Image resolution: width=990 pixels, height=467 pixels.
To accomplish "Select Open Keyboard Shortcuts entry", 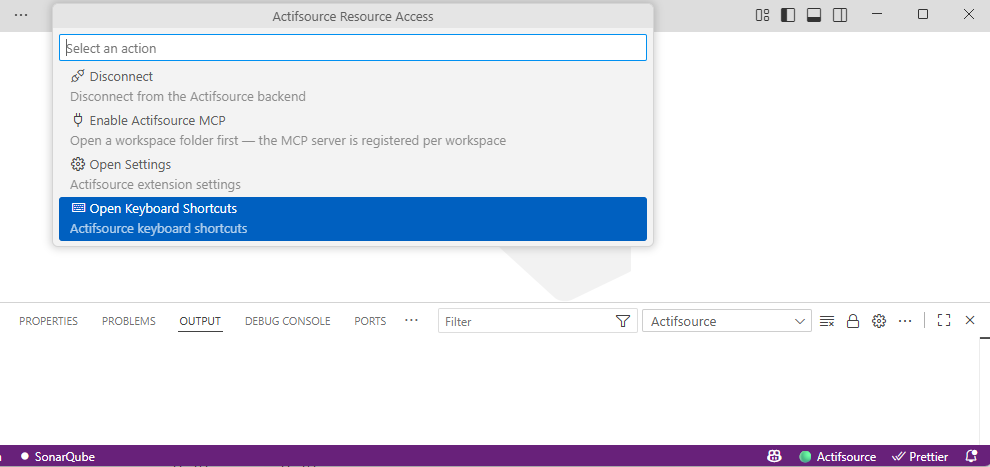I will (x=353, y=219).
